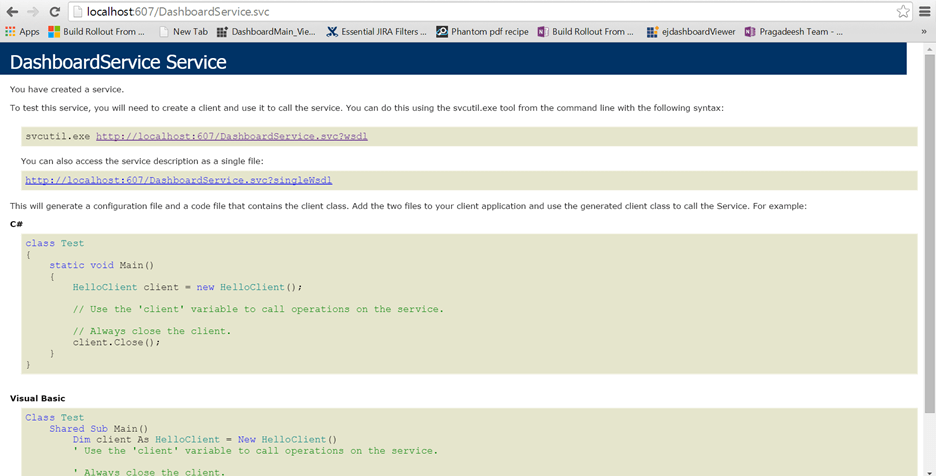This screenshot has height=476, width=936.
Task: Open the DashboardService.svc?wsdl link
Action: coord(232,136)
